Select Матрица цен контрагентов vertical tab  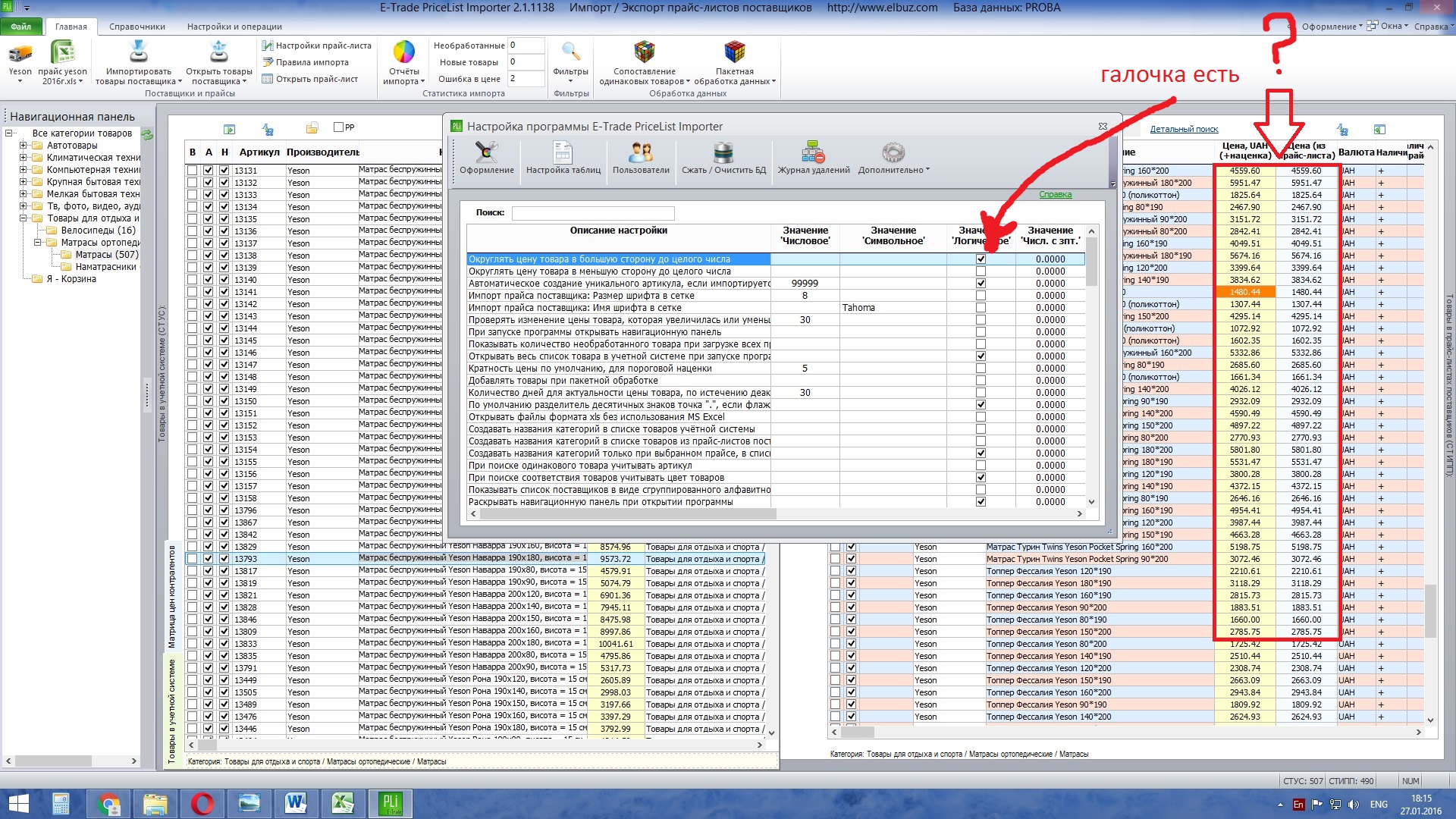coord(172,596)
